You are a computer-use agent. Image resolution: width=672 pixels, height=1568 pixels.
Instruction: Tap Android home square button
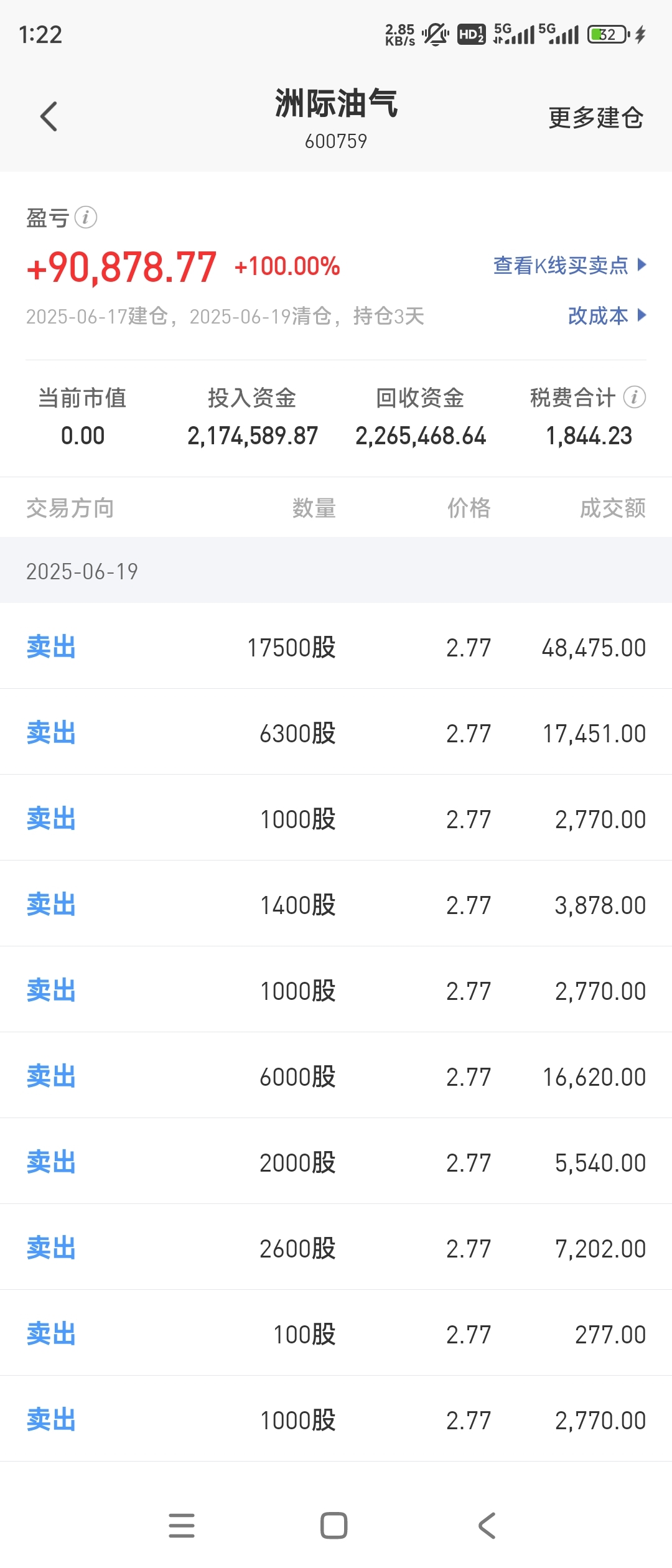(x=334, y=1526)
